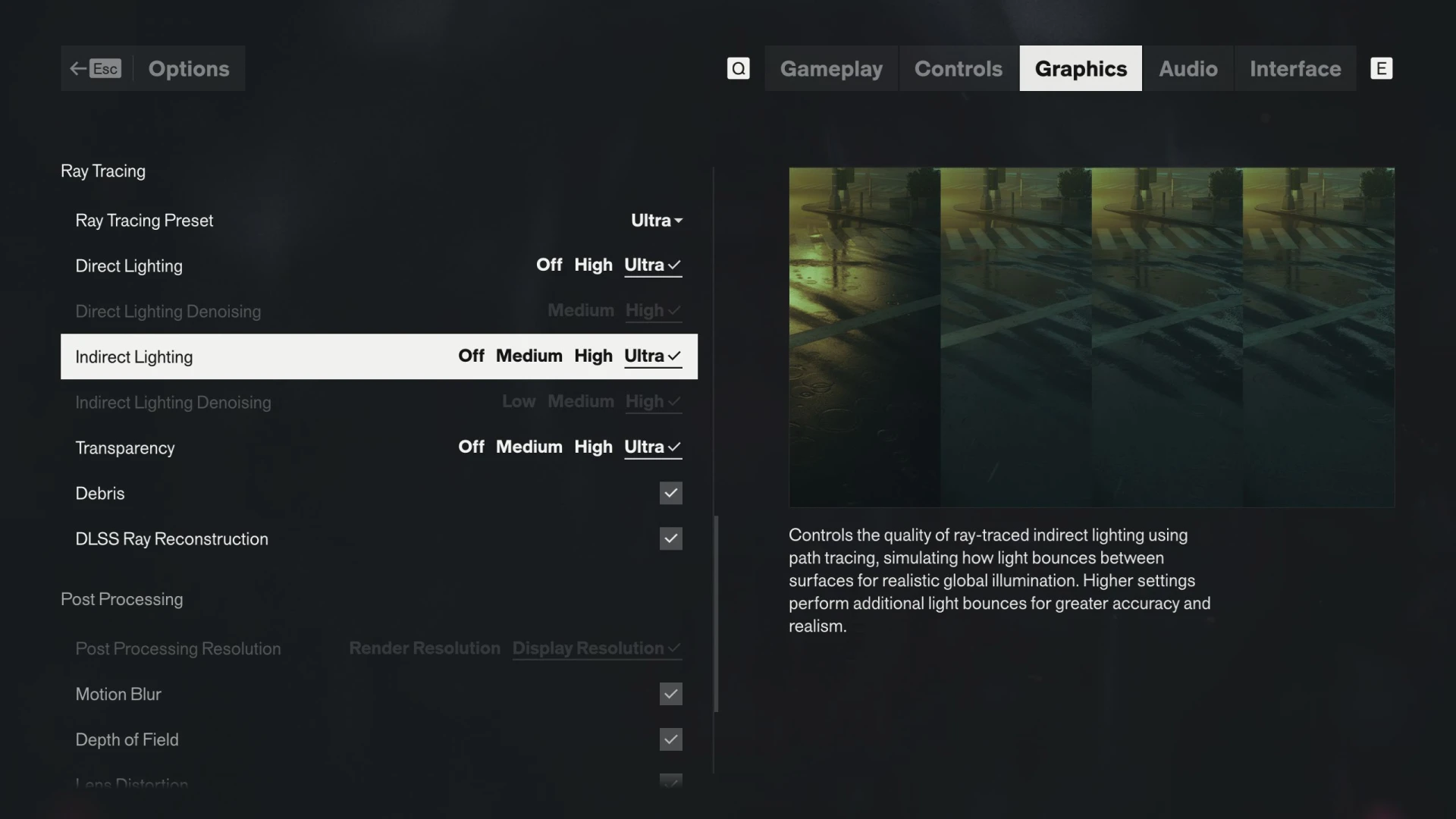The image size is (1456, 819).
Task: Click the E next-tab key icon
Action: click(1381, 68)
